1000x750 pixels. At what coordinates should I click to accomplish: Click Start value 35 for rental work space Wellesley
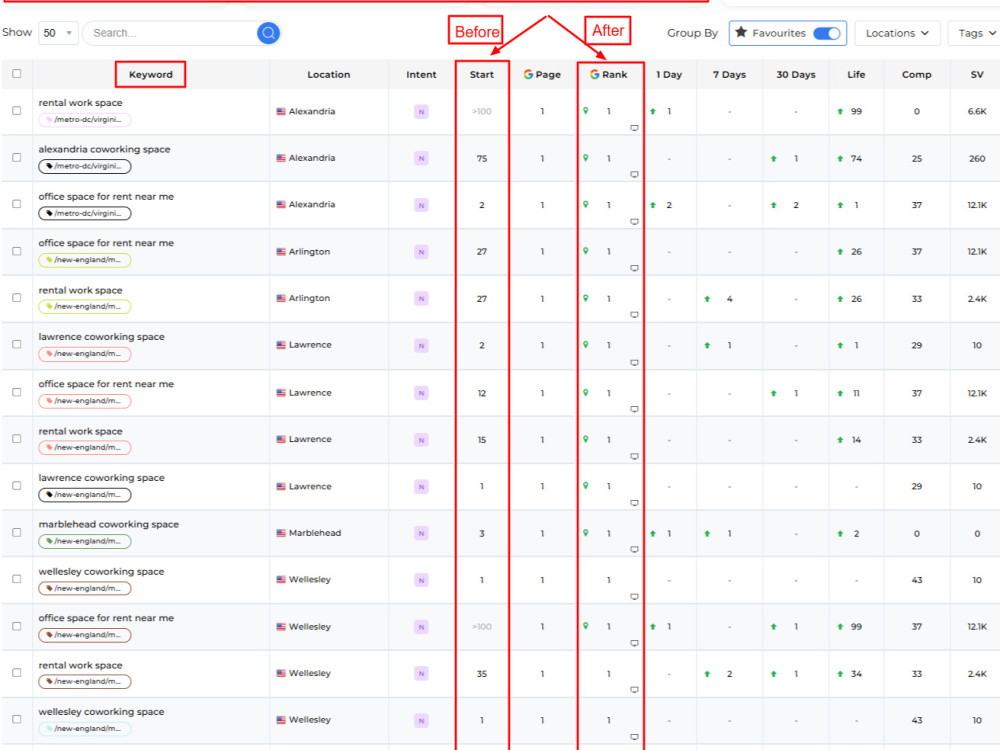point(482,673)
